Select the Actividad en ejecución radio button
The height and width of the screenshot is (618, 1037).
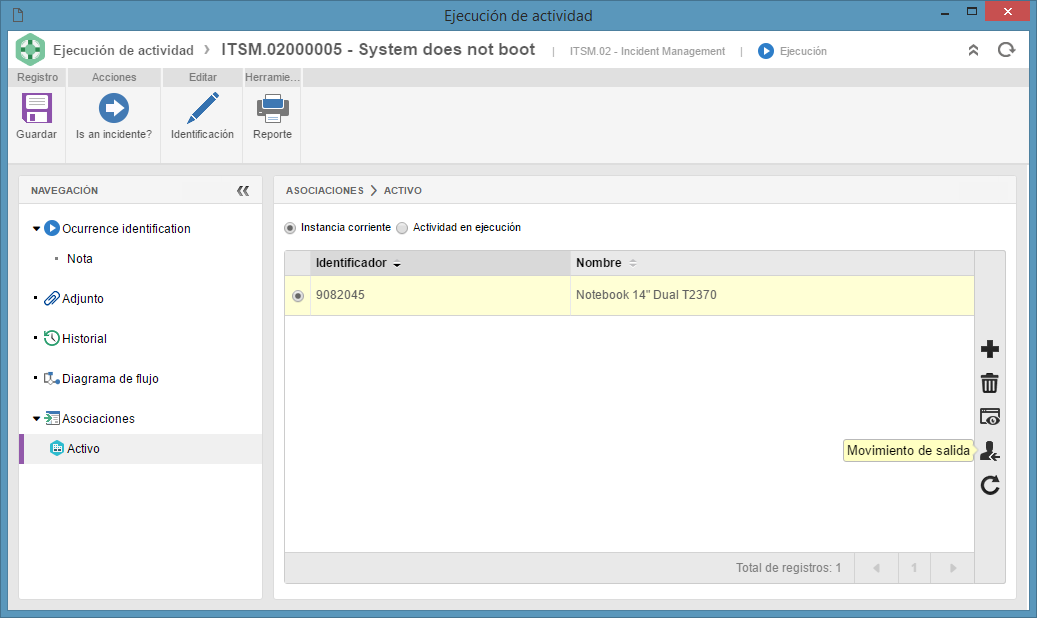pos(402,228)
